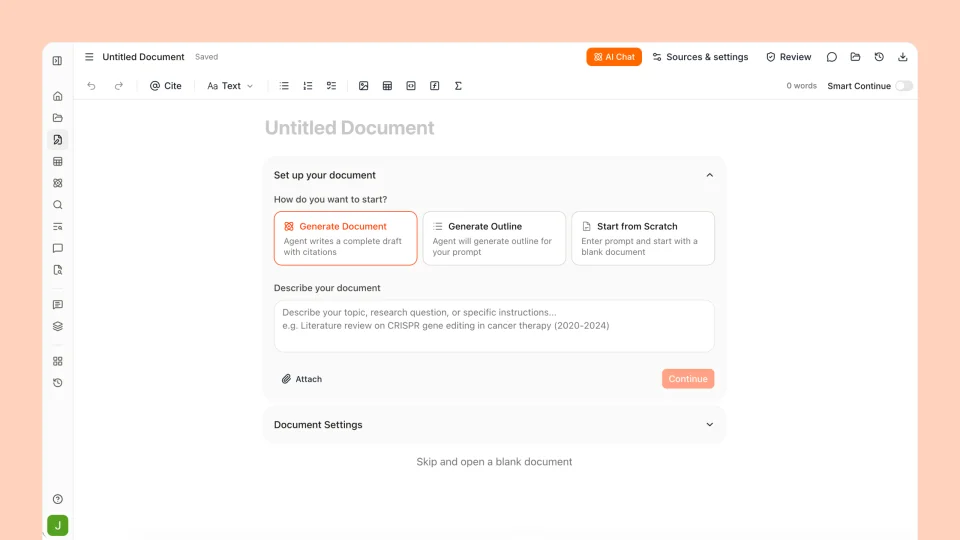Open the stacked layers icon in sidebar
The width and height of the screenshot is (960, 540).
coord(58,326)
